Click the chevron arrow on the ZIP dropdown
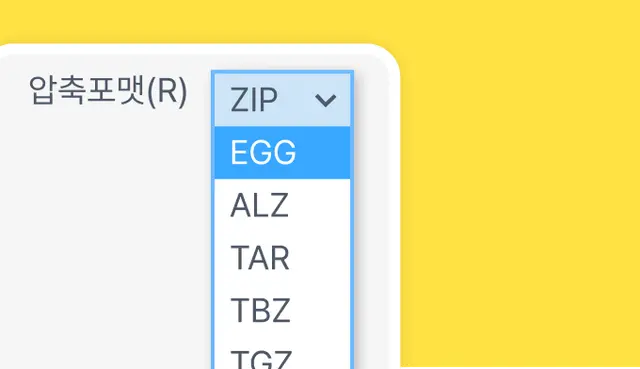Viewport: 640px width, 369px height. coord(325,100)
